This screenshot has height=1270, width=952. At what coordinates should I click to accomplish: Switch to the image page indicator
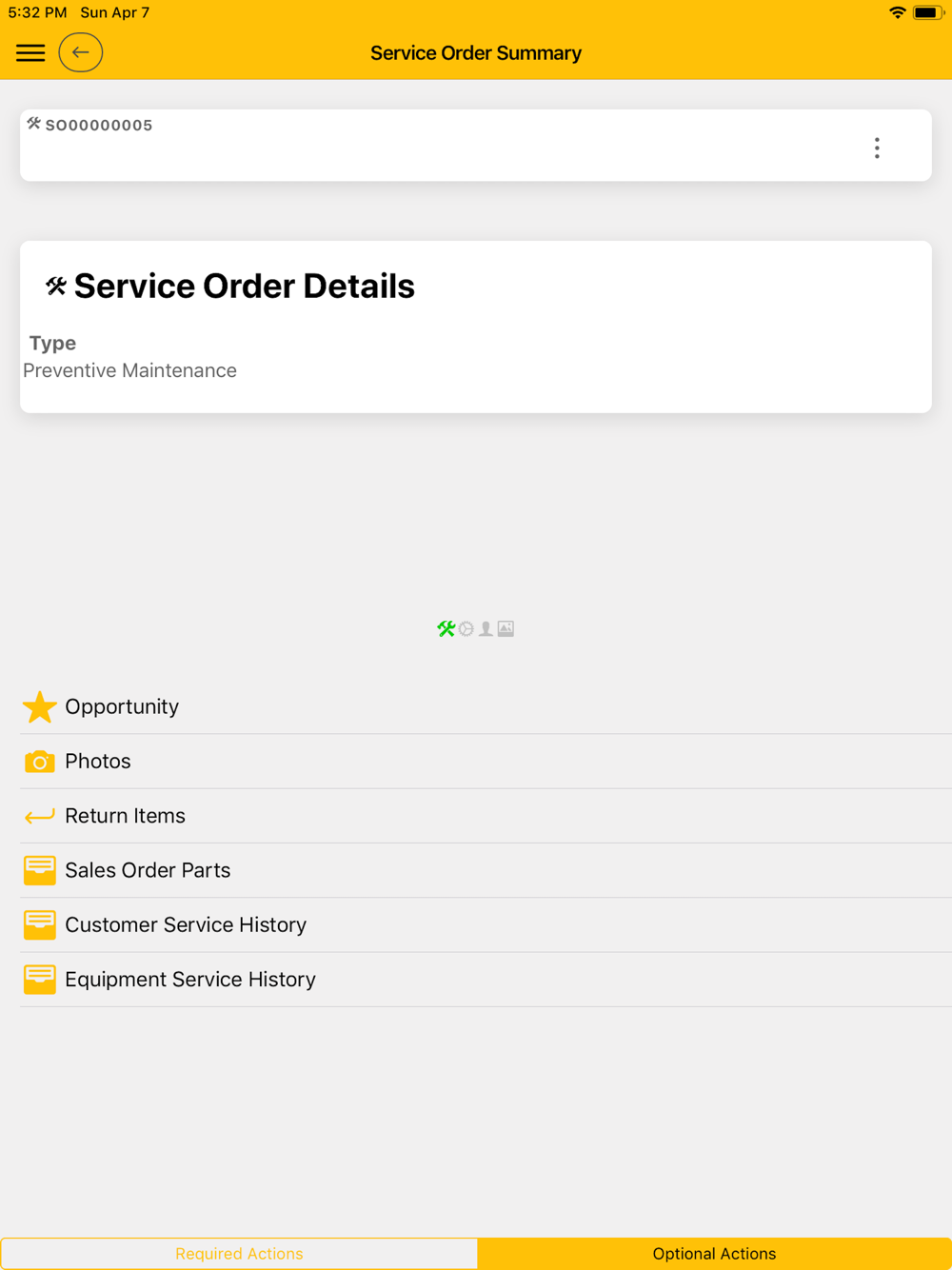(506, 628)
